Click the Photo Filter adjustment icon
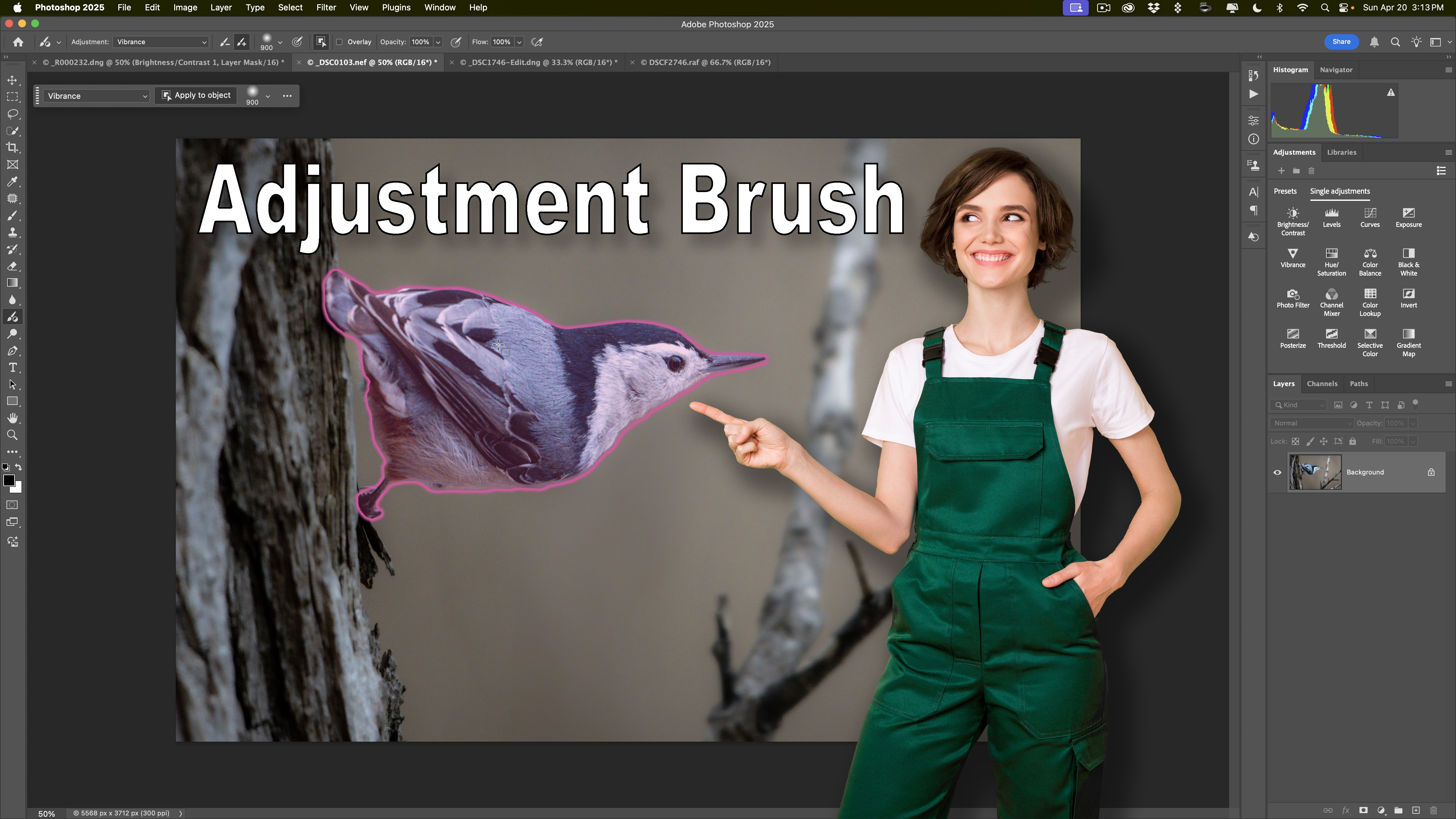This screenshot has height=819, width=1456. tap(1293, 294)
